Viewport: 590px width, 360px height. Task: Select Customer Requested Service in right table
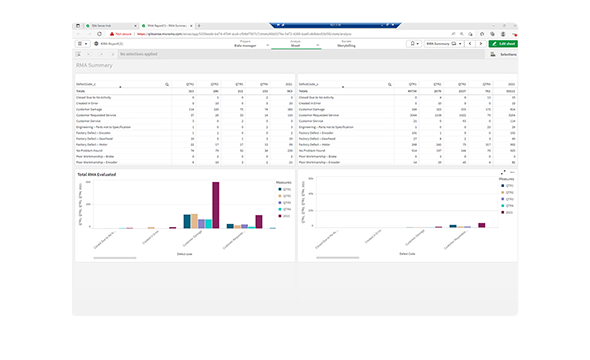coord(407,115)
